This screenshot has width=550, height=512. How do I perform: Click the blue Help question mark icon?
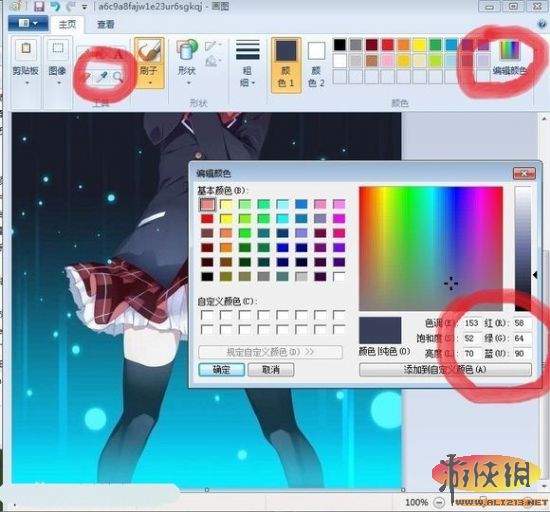click(542, 24)
